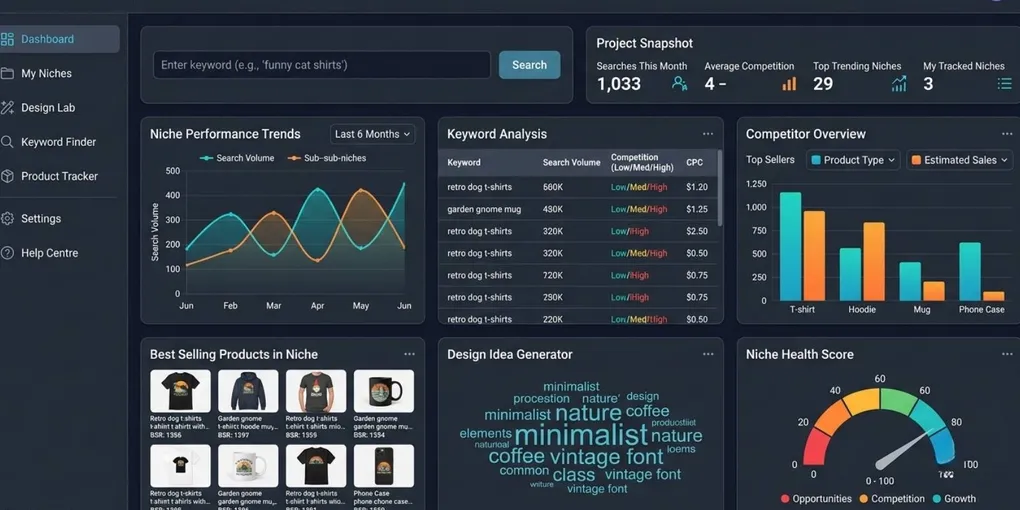Click the Dashboard grid icon

[x=7, y=39]
